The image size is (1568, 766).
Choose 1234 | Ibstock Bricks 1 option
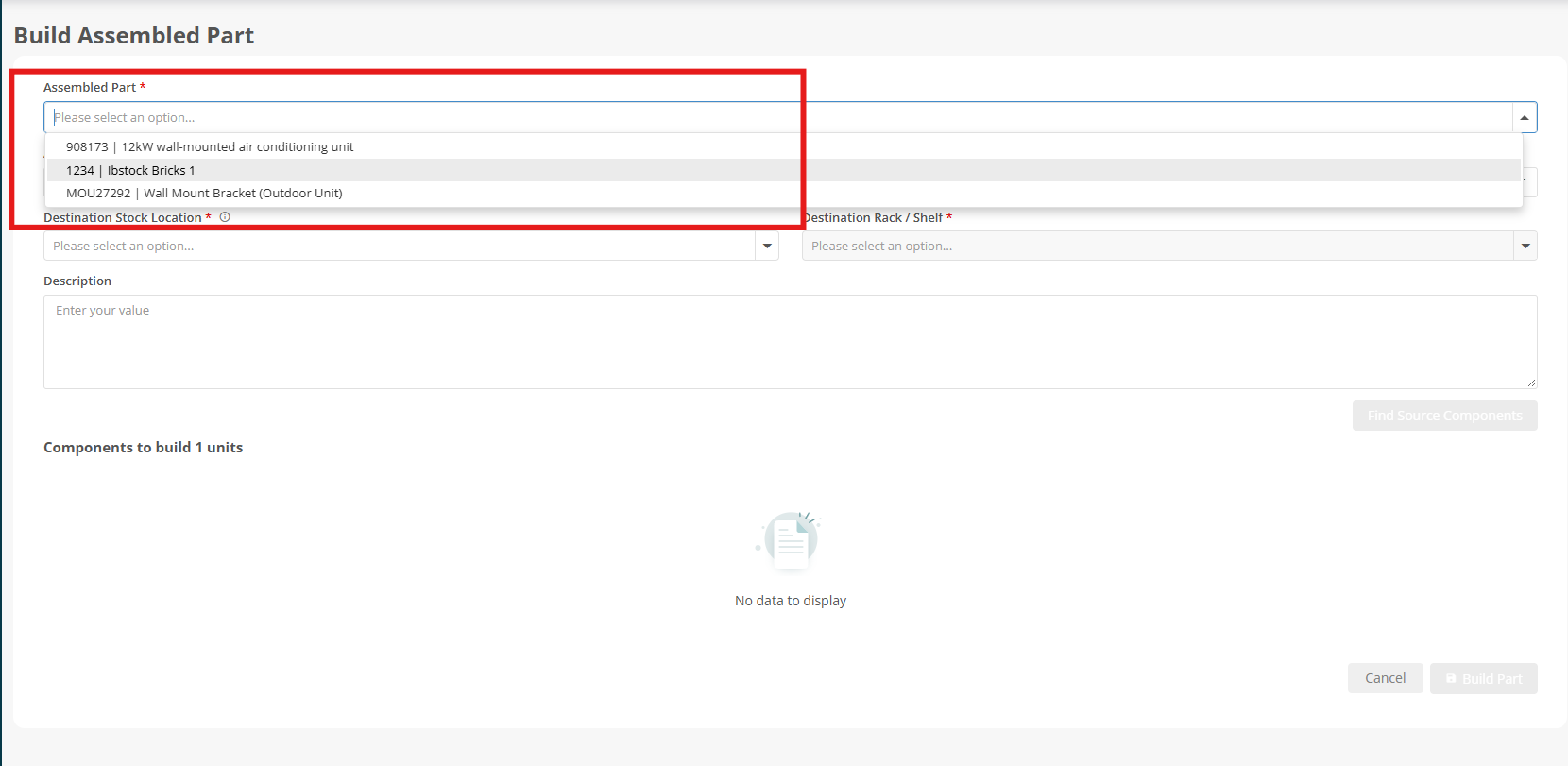tap(784, 170)
